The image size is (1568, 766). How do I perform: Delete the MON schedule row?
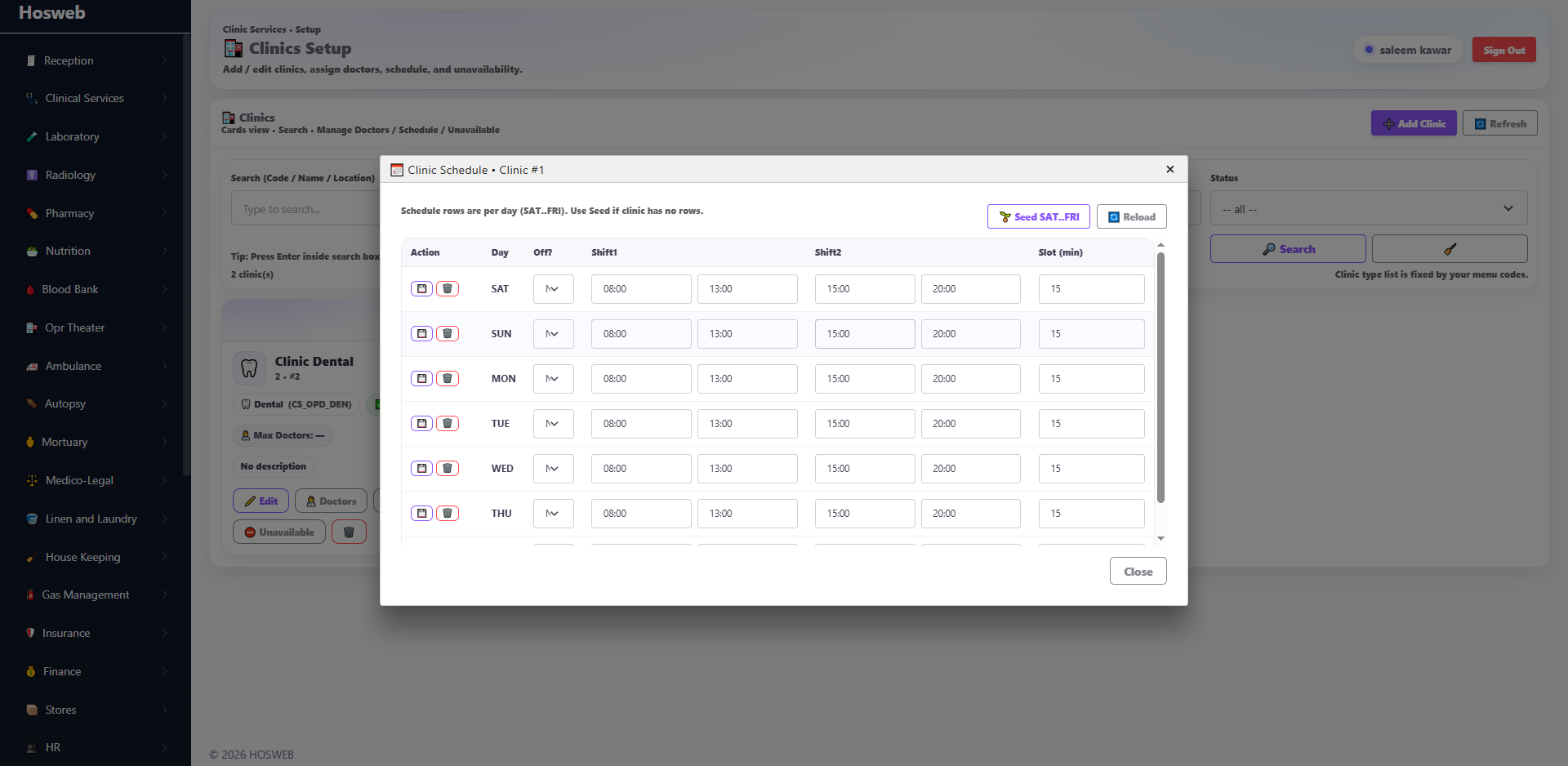pyautogui.click(x=448, y=378)
